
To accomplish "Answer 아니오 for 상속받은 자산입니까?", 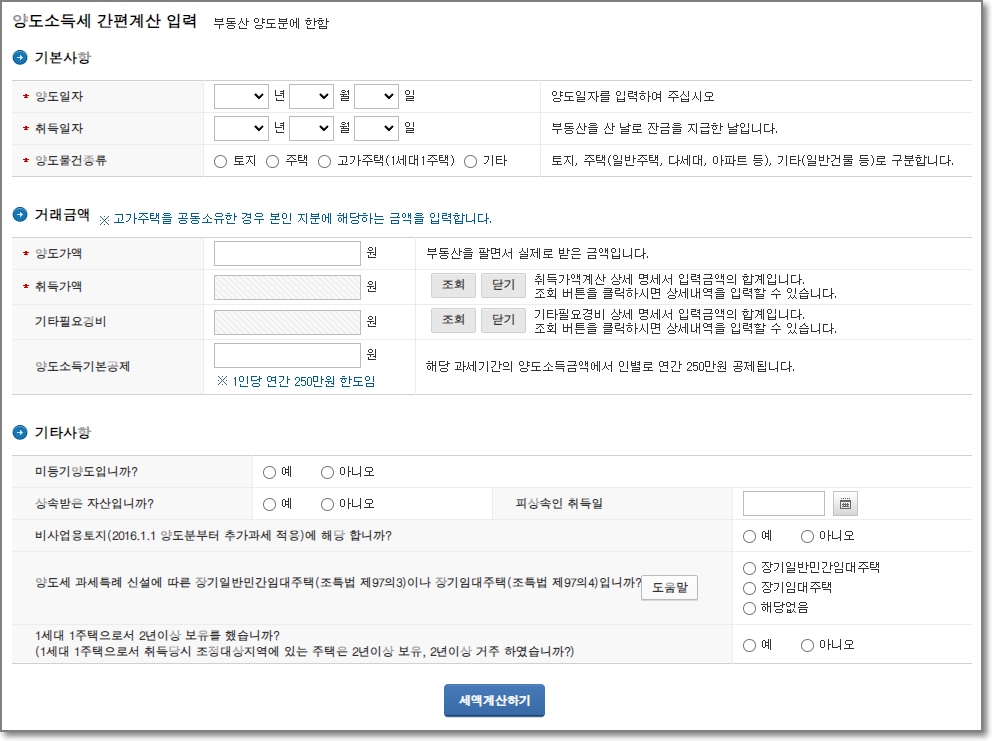I will click(x=327, y=504).
